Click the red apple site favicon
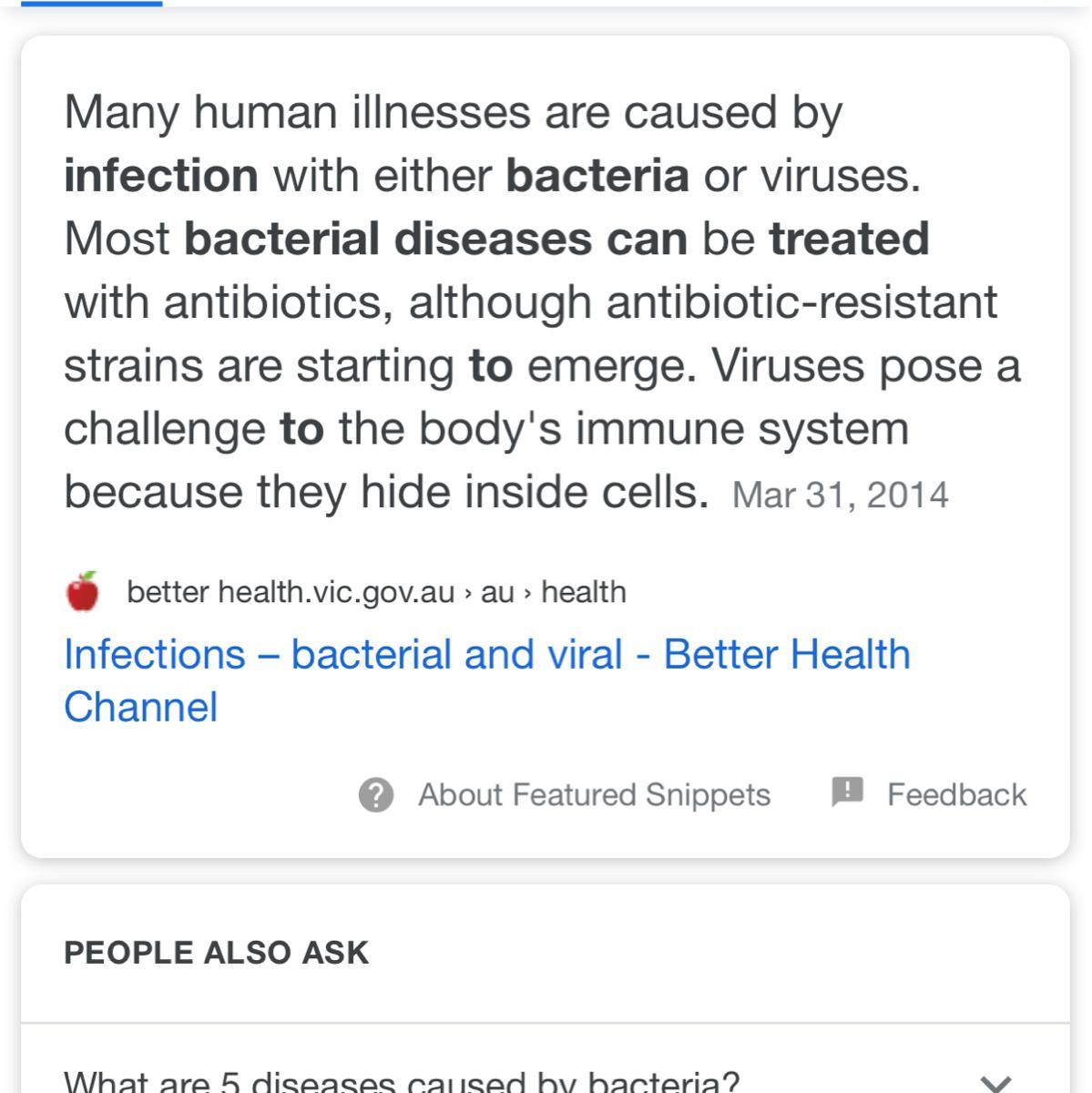 tap(83, 592)
